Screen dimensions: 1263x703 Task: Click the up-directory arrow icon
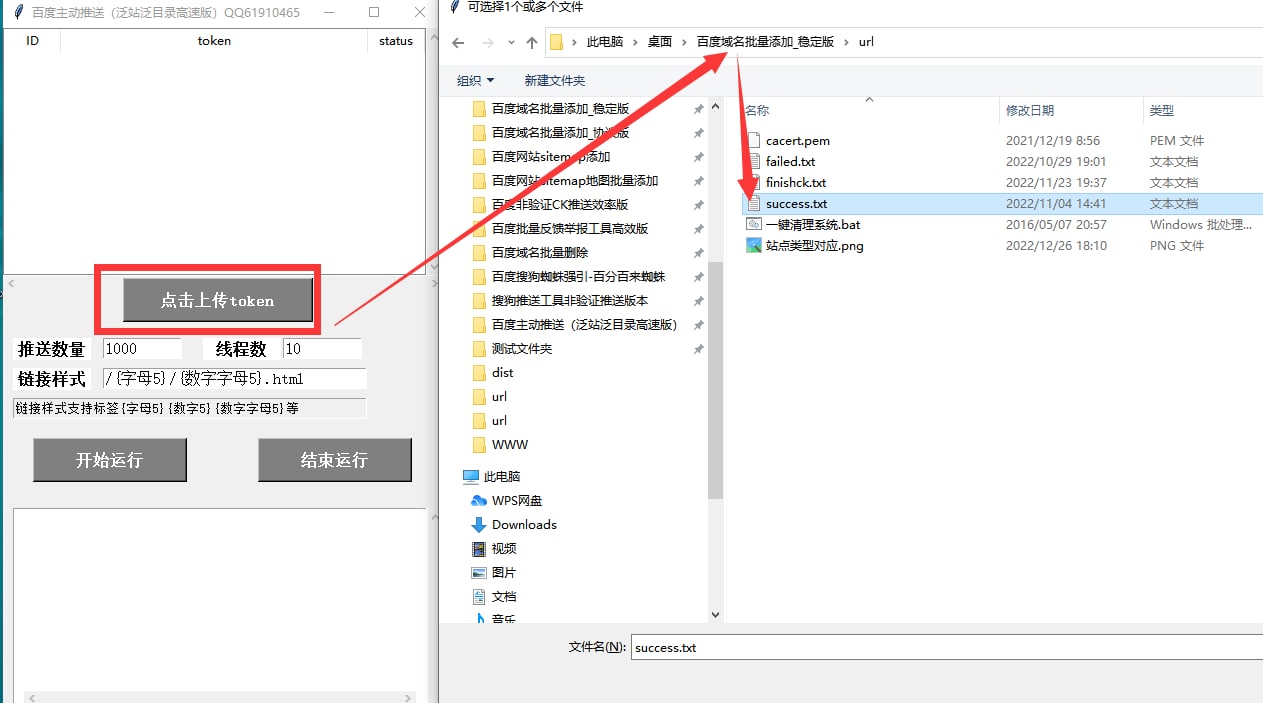pyautogui.click(x=532, y=42)
